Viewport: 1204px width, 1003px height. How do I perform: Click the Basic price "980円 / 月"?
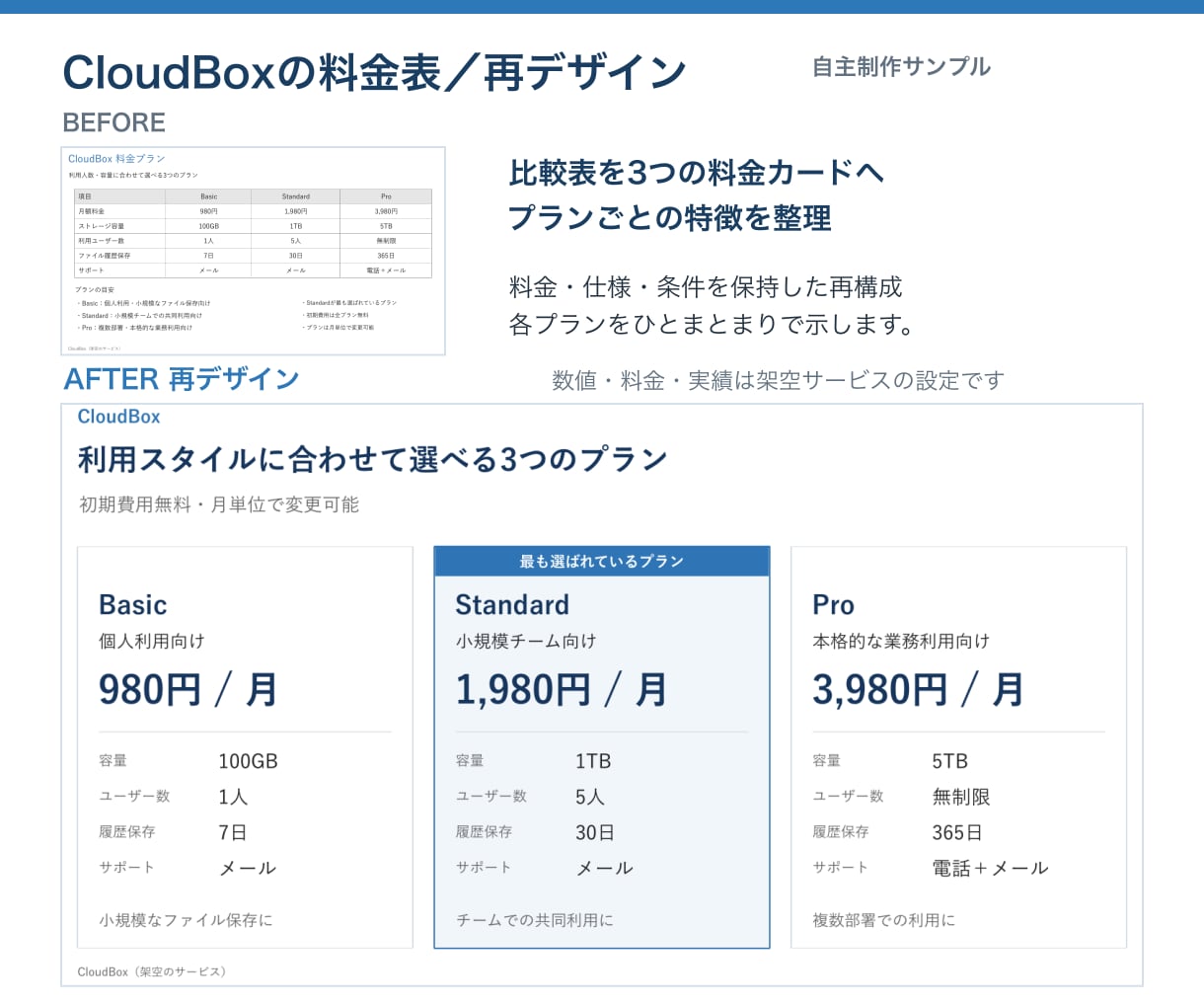coord(188,689)
